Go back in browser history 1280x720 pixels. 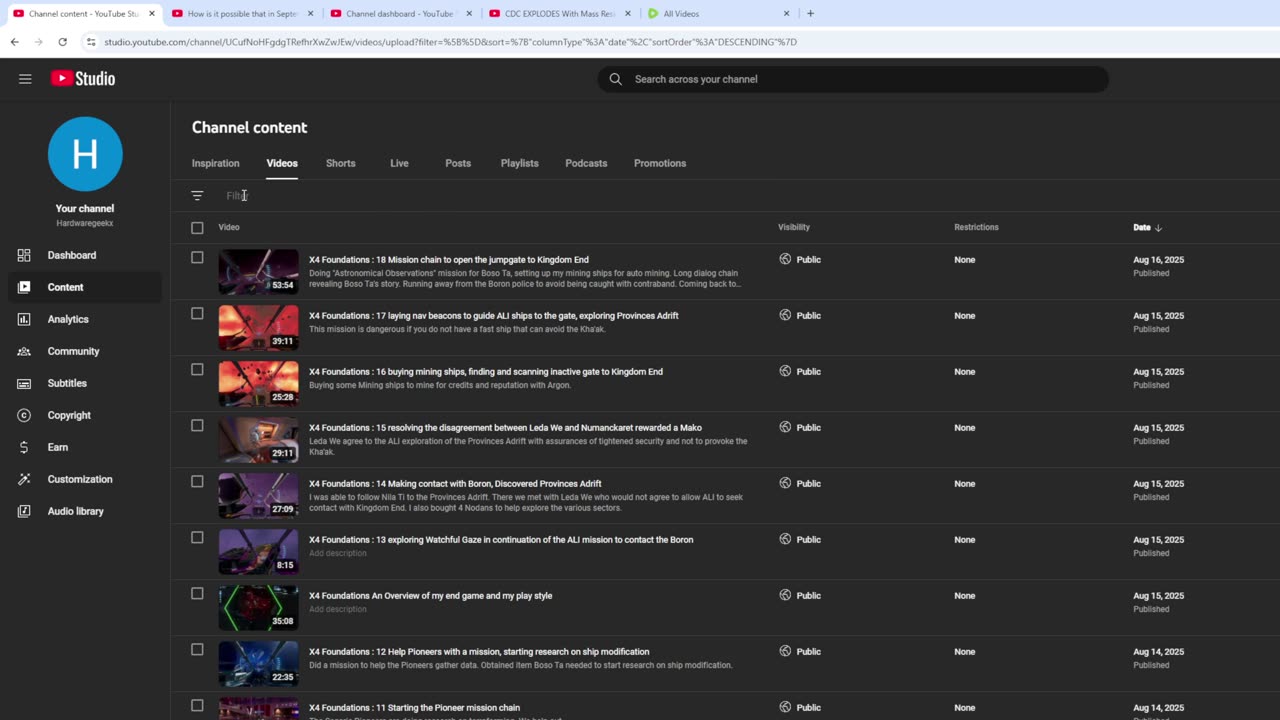14,42
